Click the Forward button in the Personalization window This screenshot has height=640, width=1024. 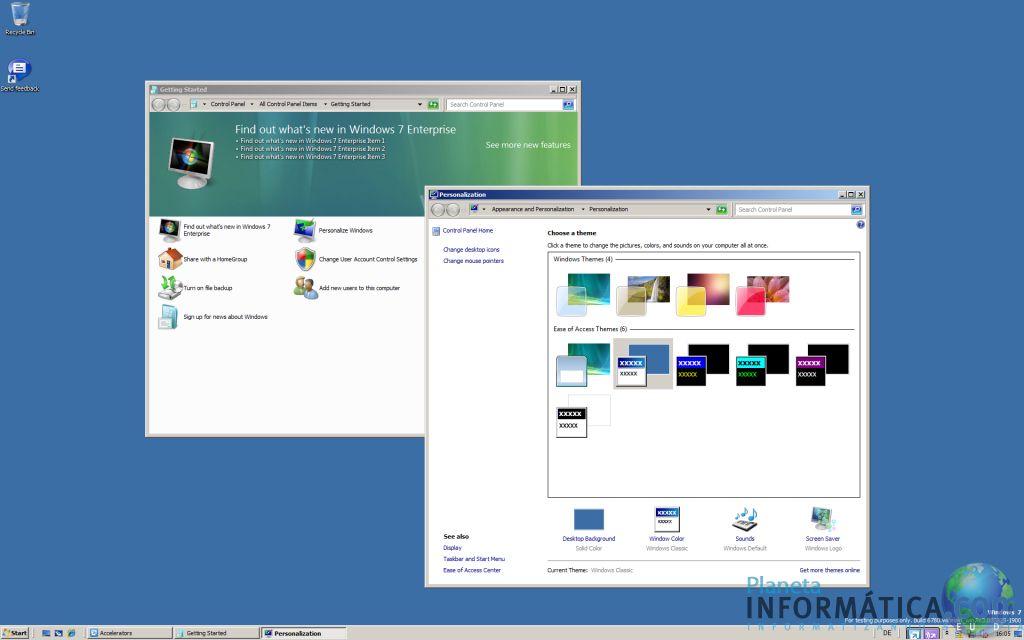pos(453,210)
